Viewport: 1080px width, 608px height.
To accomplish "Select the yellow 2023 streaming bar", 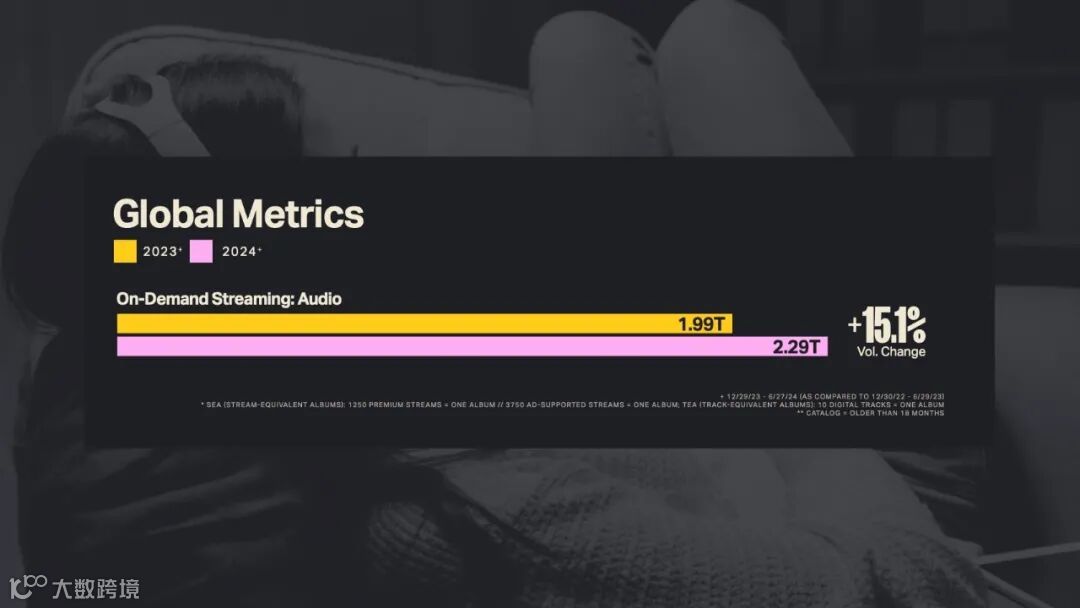I will pyautogui.click(x=424, y=324).
